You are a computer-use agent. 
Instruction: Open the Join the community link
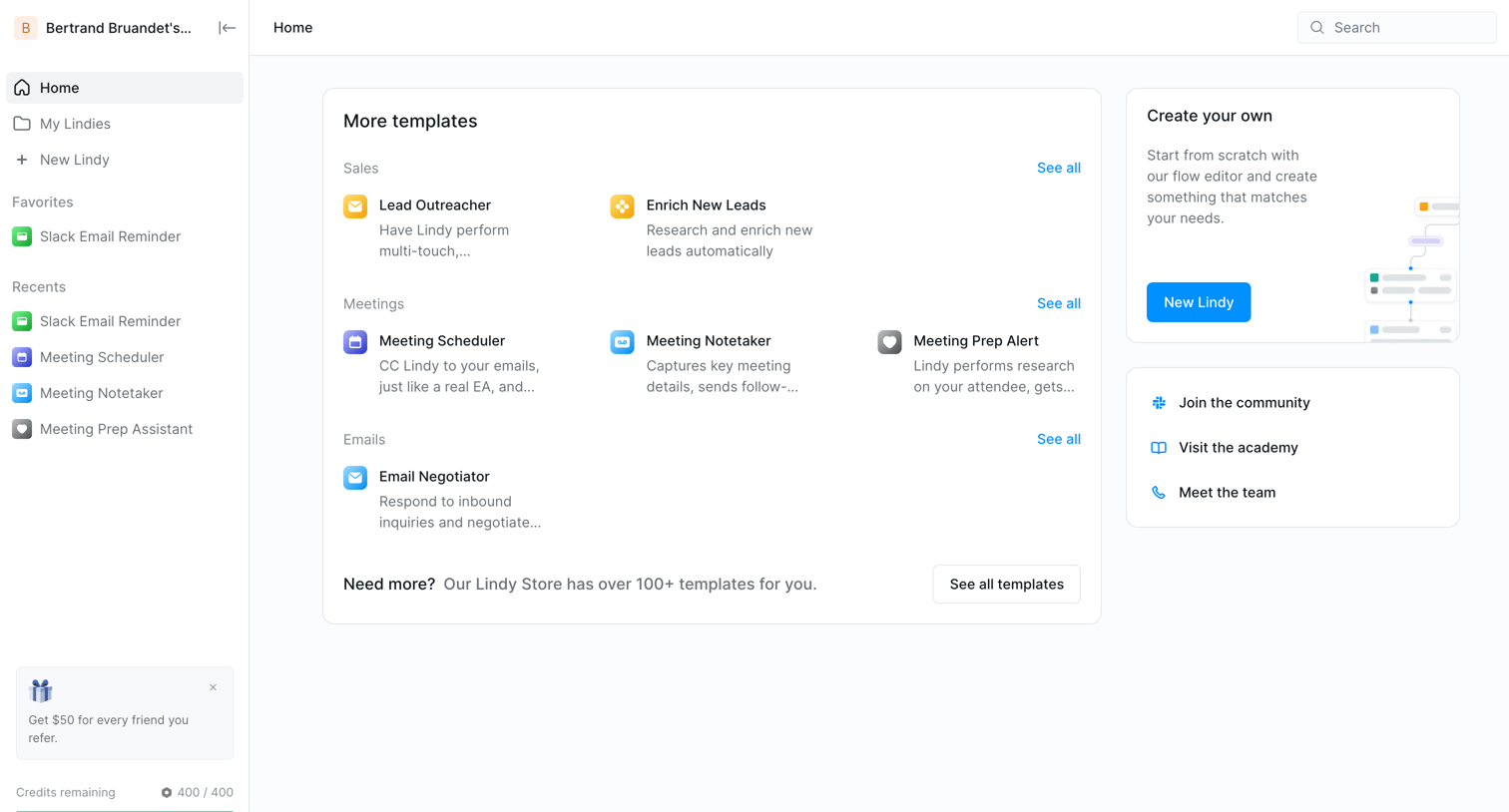(1244, 403)
